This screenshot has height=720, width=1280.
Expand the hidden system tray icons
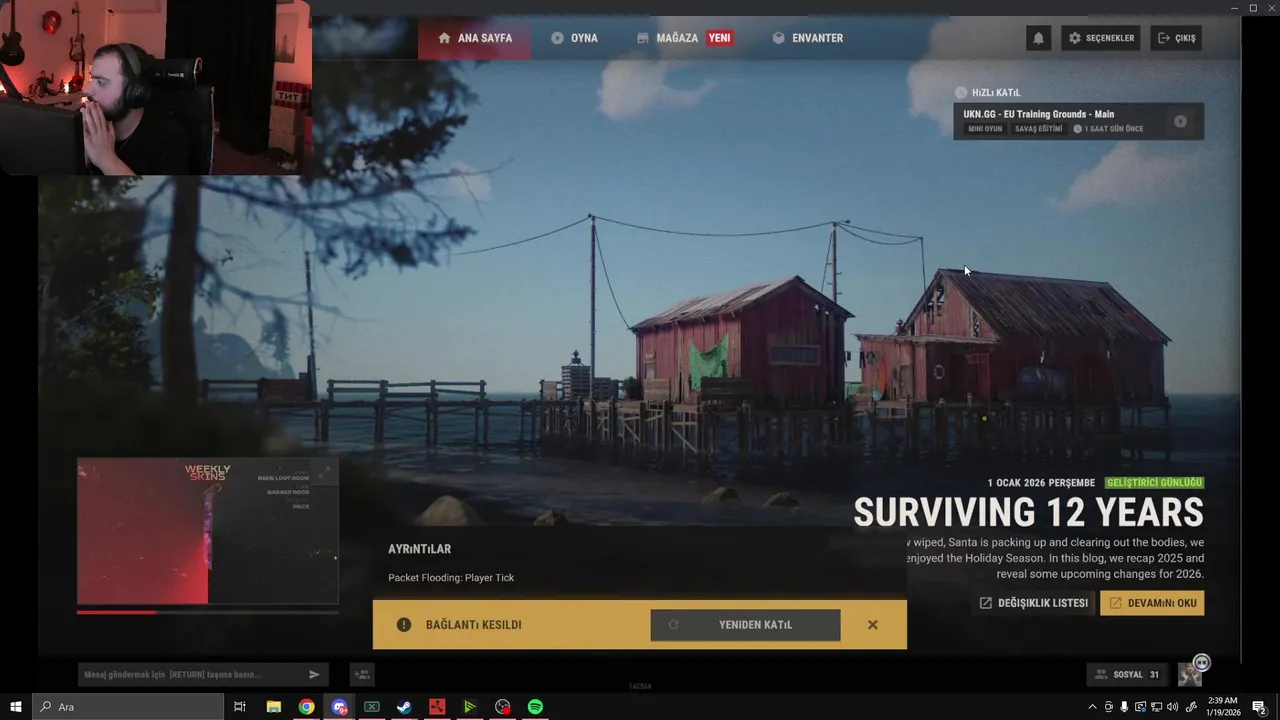coord(1092,707)
